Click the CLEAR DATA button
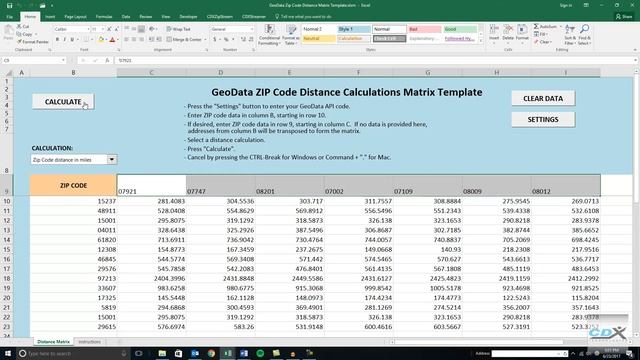Viewport: 640px width, 360px height. [543, 98]
